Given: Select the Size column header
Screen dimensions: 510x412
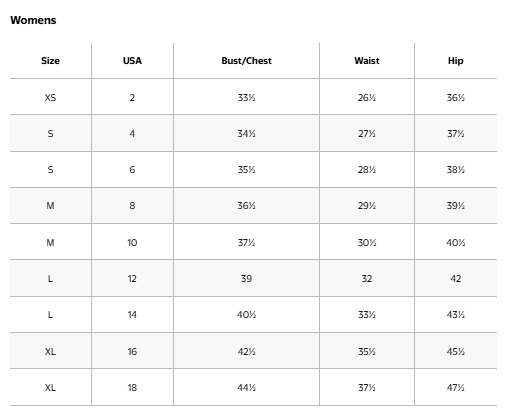Looking at the screenshot, I should 50,61.
